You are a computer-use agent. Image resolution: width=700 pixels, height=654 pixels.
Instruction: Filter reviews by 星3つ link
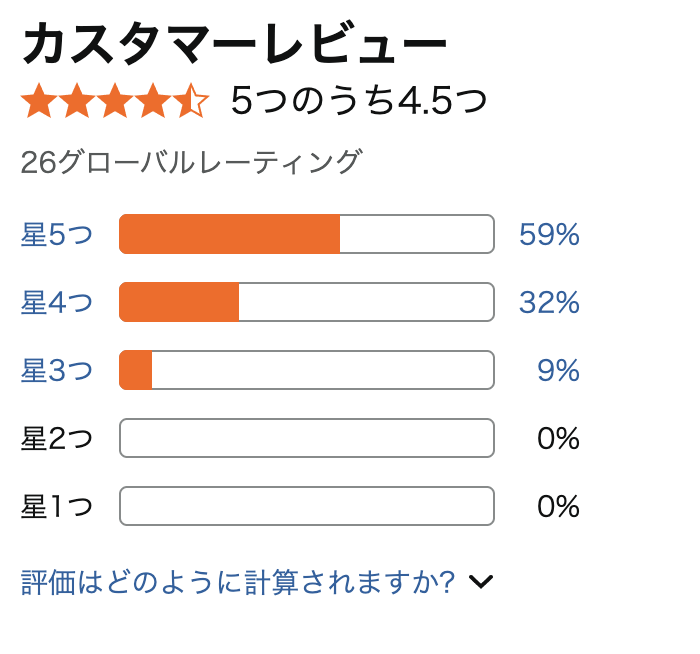pos(57,371)
